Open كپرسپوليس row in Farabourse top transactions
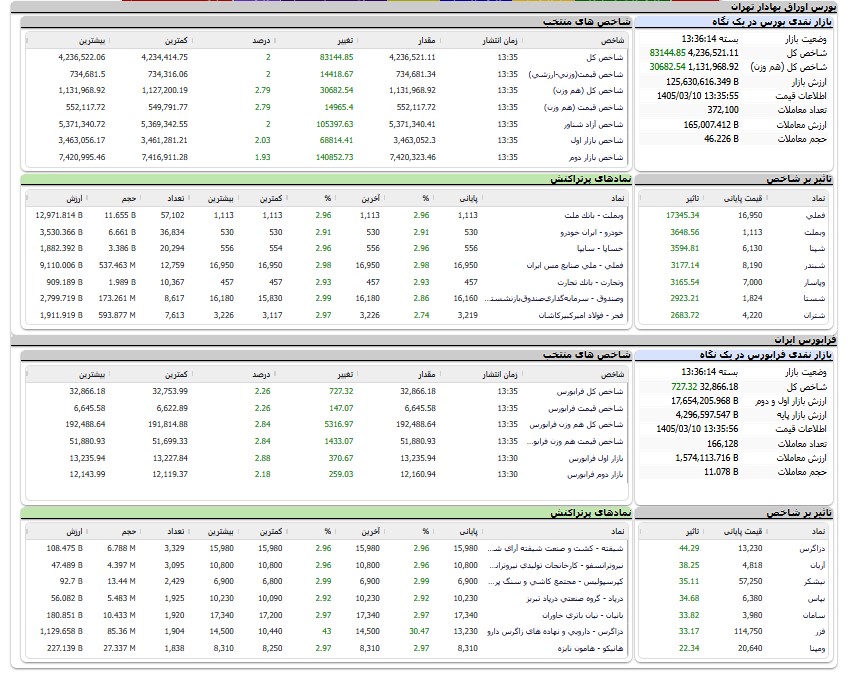 (555, 582)
